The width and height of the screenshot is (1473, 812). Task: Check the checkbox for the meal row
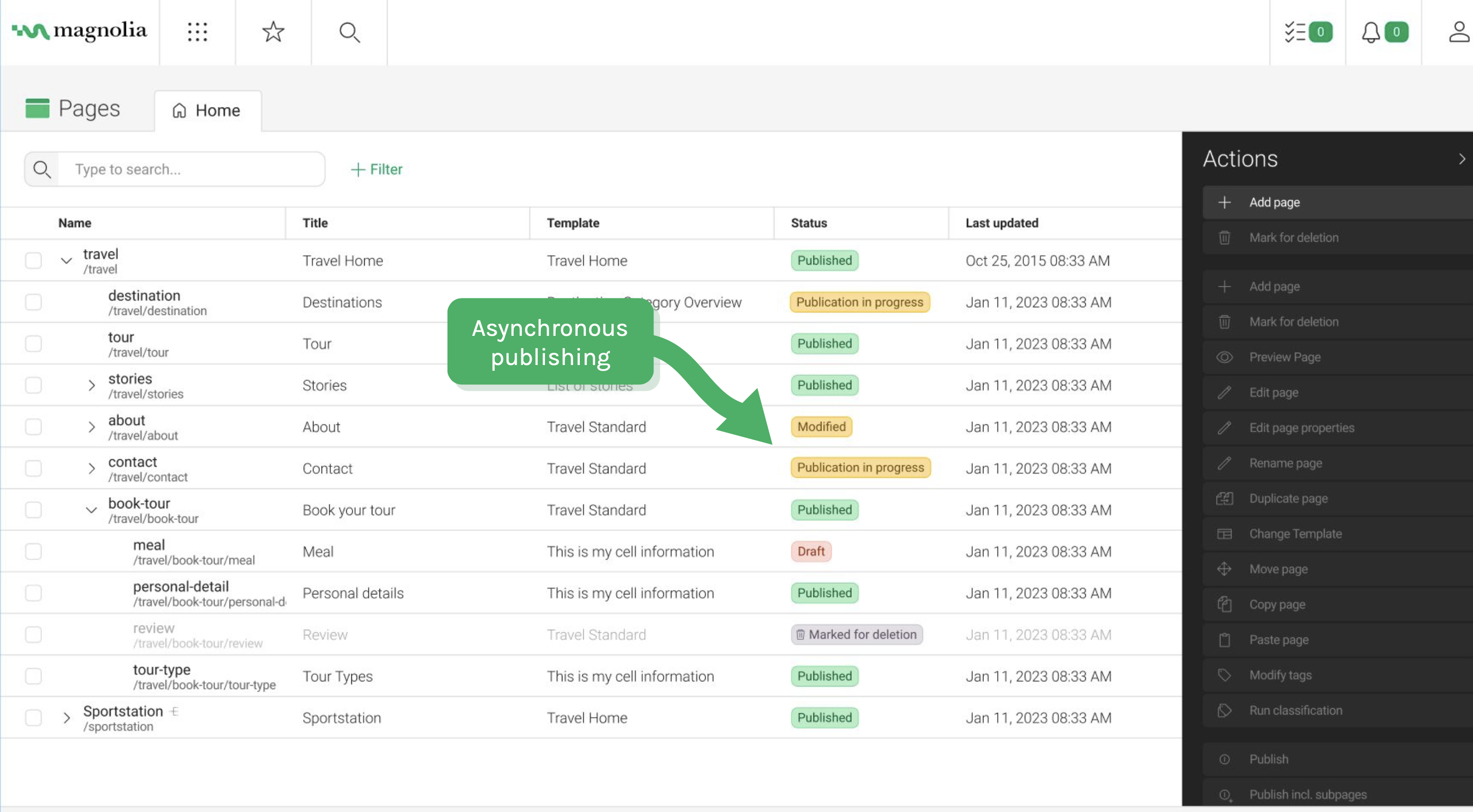[34, 551]
